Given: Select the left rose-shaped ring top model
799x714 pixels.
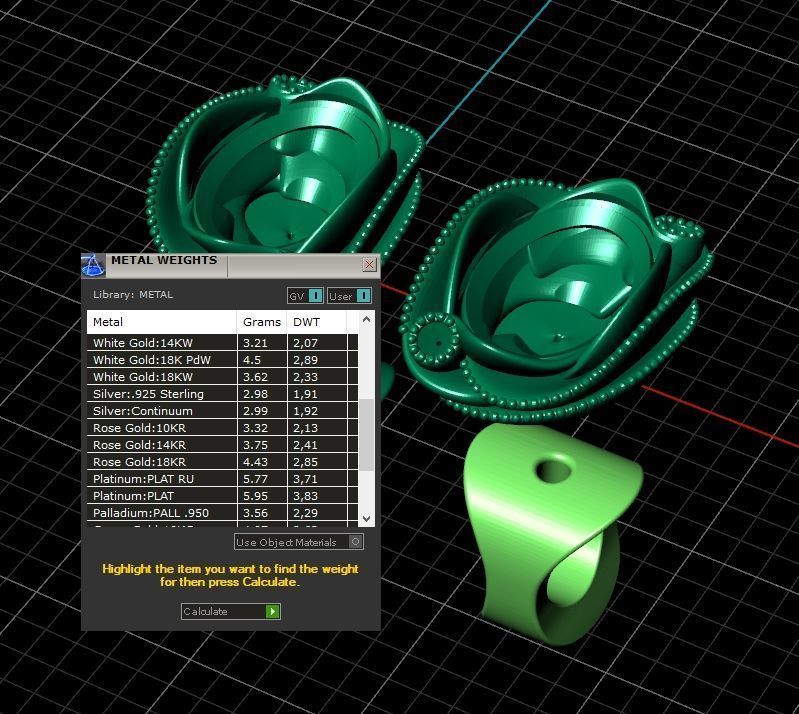Looking at the screenshot, I should pyautogui.click(x=285, y=168).
